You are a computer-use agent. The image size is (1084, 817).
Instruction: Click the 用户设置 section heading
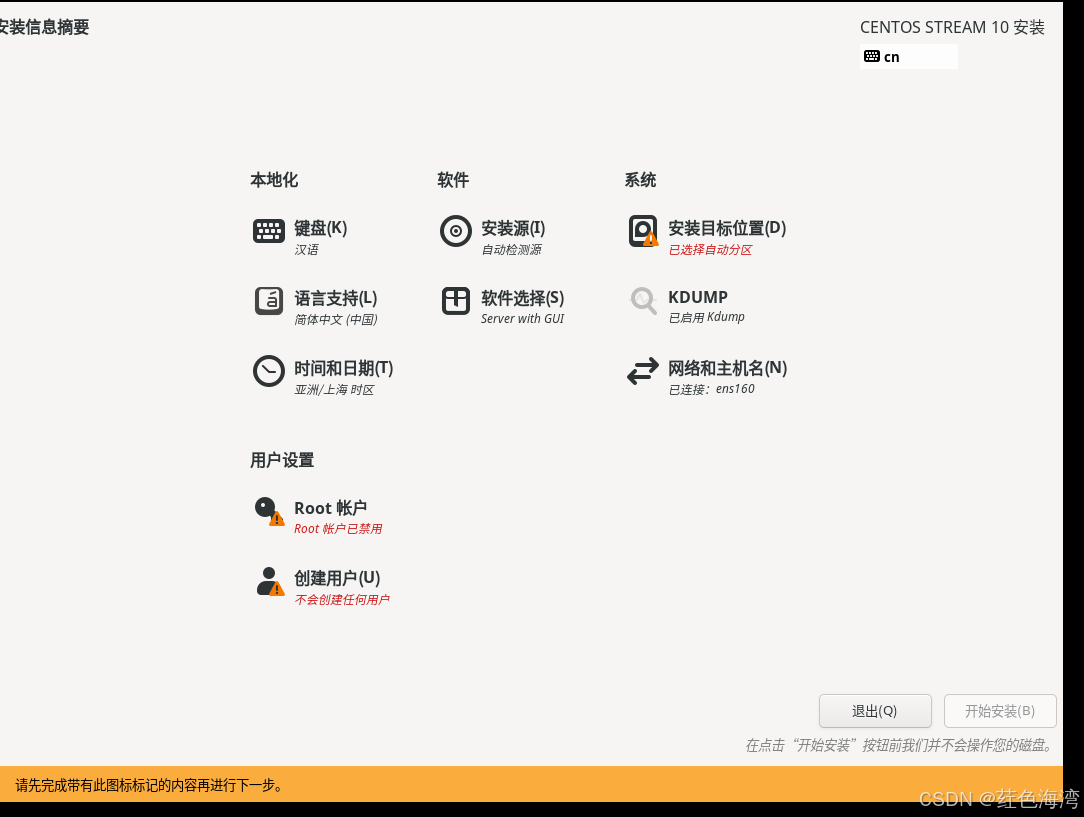tap(282, 460)
